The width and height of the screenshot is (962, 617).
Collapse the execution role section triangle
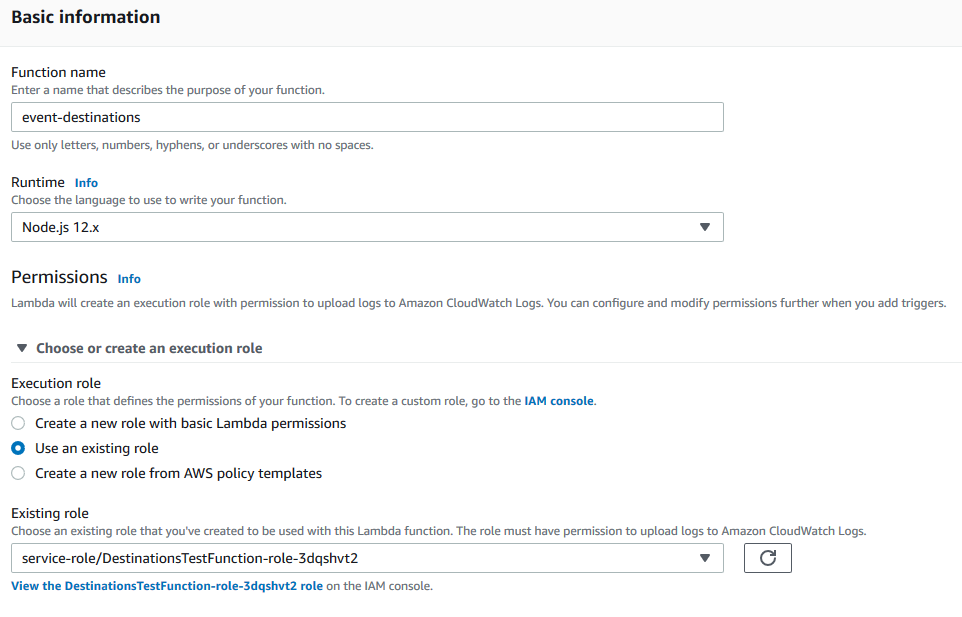22,348
